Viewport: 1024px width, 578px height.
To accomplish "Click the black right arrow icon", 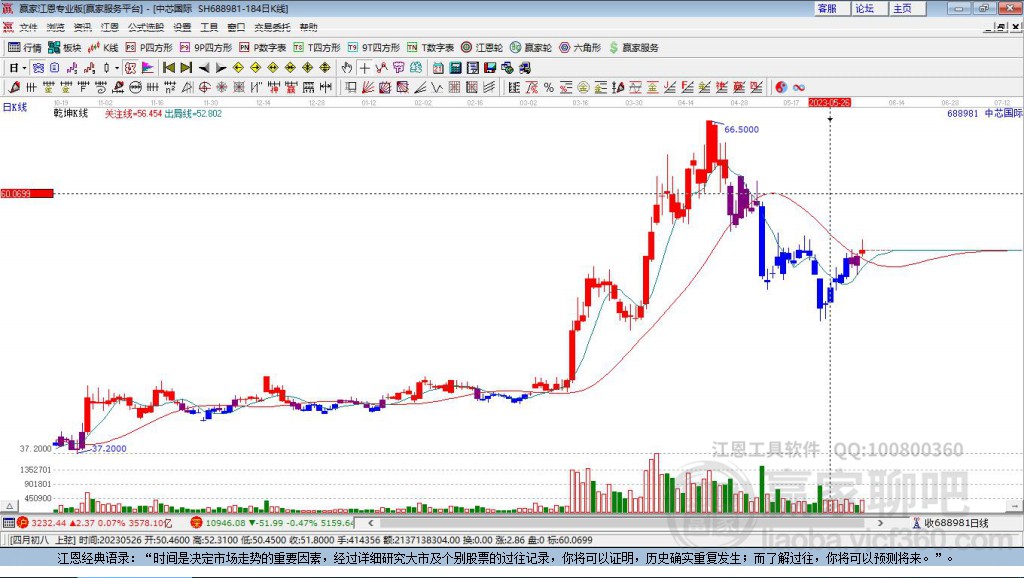I will [x=221, y=68].
